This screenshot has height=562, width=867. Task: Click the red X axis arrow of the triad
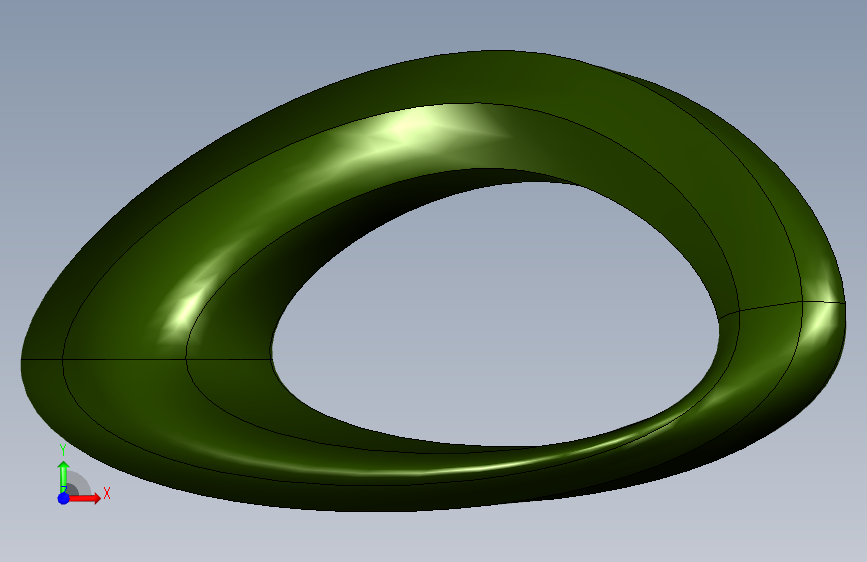(84, 498)
